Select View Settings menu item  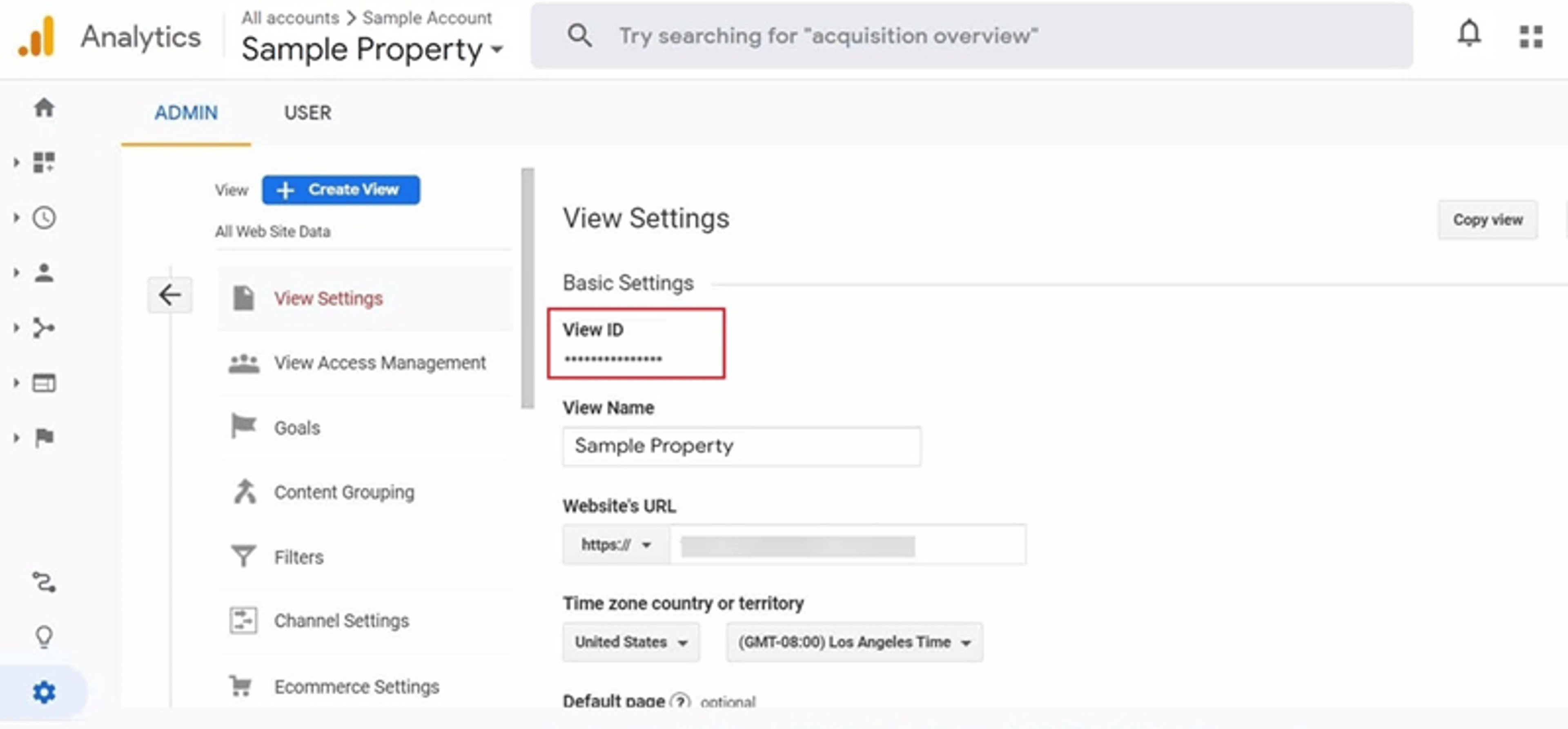[x=365, y=299]
